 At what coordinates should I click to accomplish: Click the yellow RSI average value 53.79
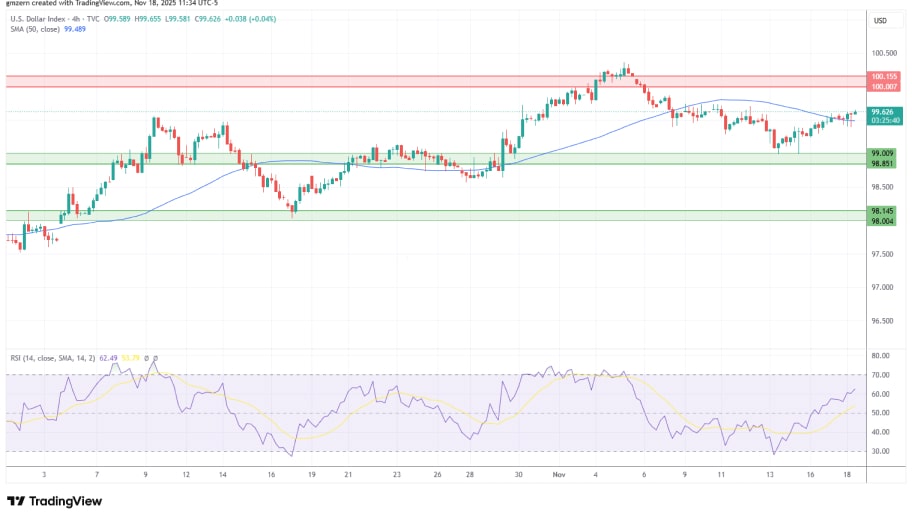130,358
